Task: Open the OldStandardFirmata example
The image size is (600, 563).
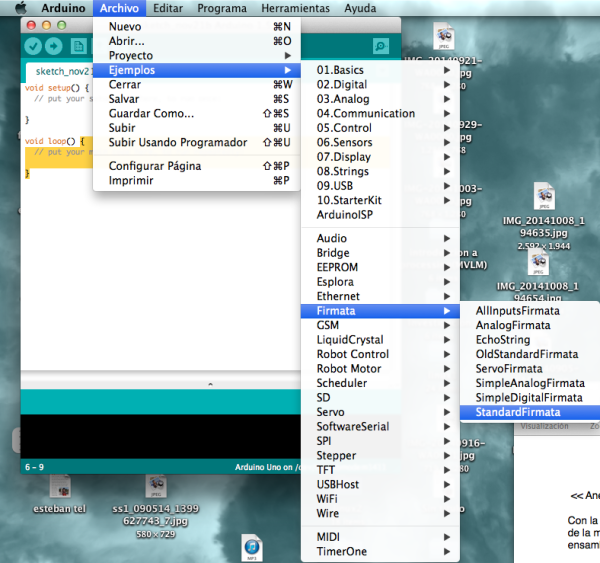Action: 530,354
